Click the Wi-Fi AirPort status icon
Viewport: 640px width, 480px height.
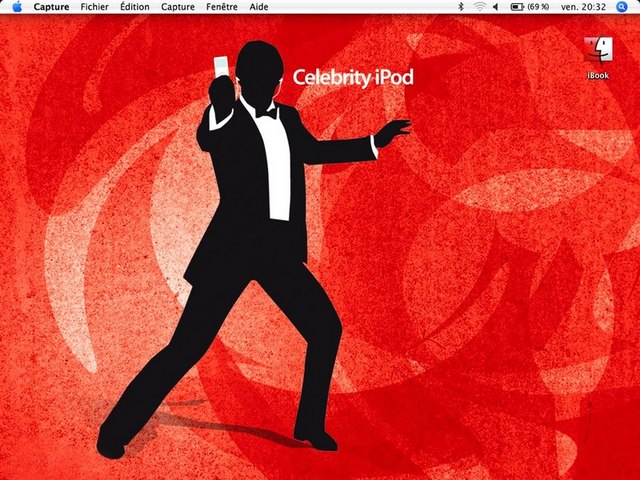480,7
